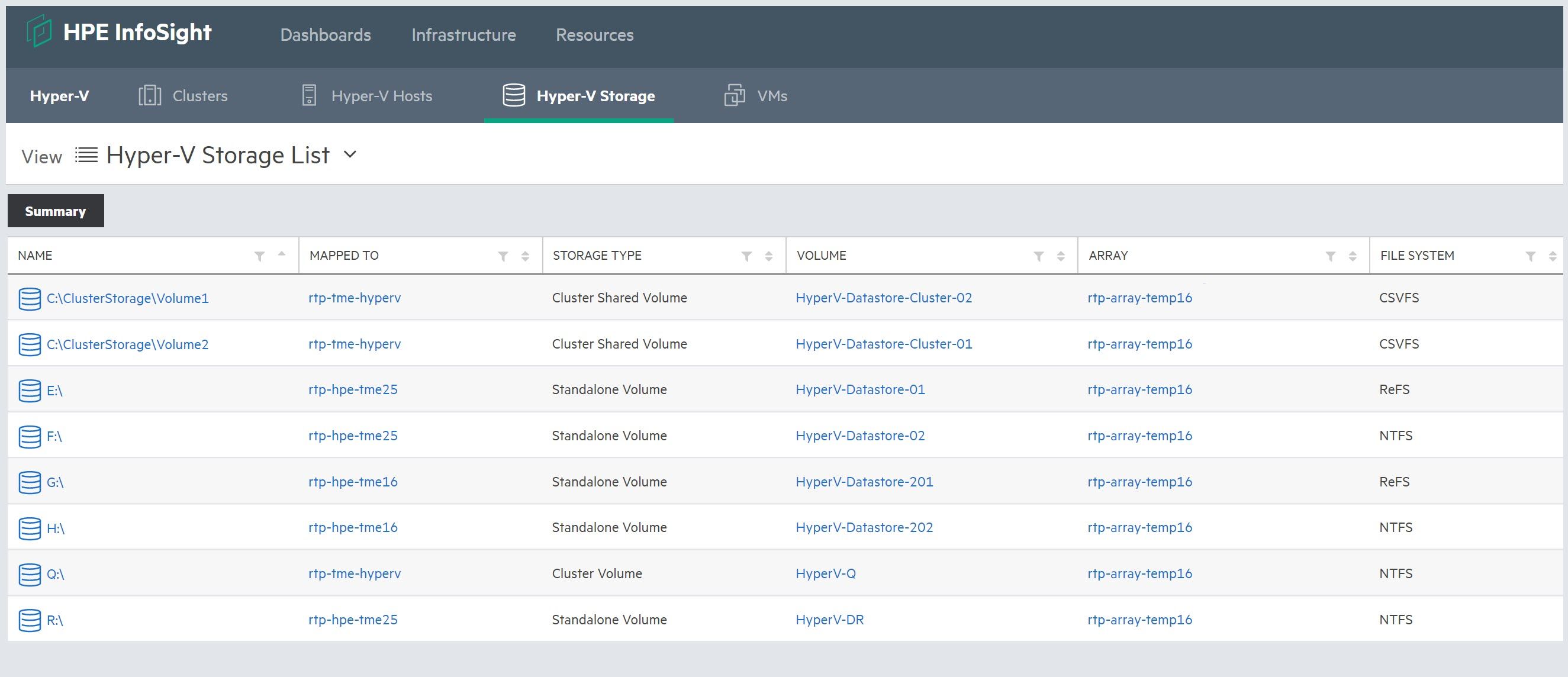Open rtp-hpe-tme25 link in the F:\ row
The image size is (1568, 677).
pos(353,436)
